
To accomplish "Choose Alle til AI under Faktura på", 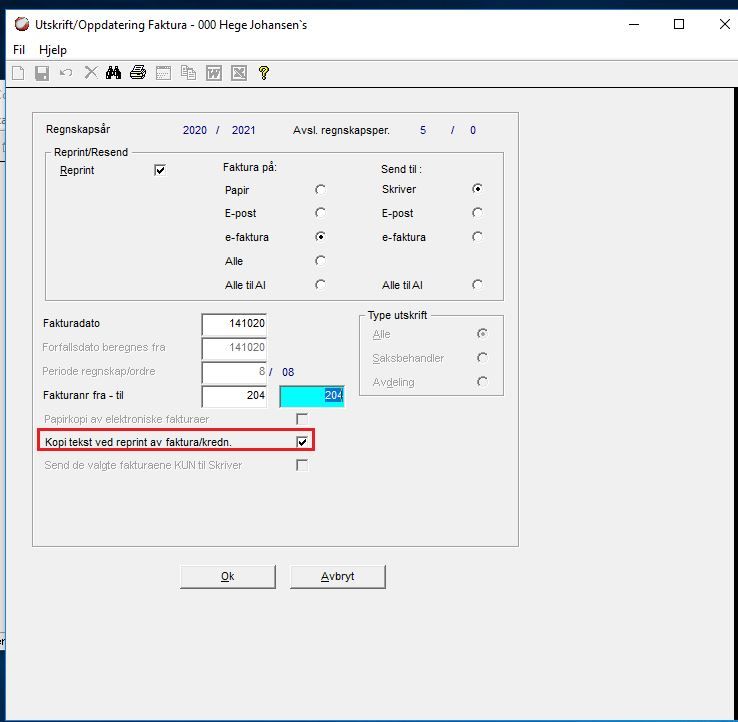I will click(321, 285).
